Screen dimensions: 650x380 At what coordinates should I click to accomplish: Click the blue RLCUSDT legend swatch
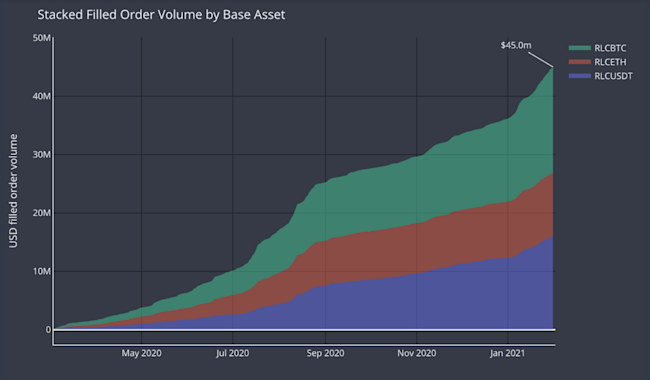click(580, 76)
